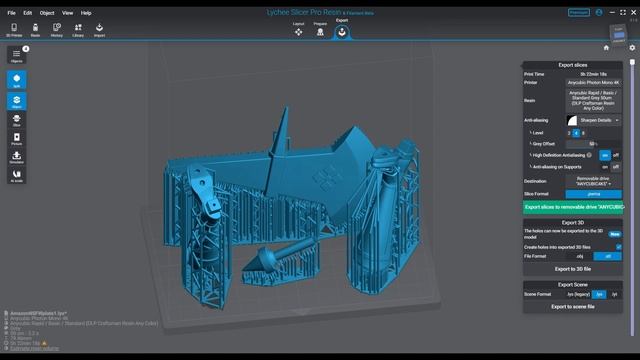The height and width of the screenshot is (360, 640).
Task: Switch to the Layout workspace
Action: pyautogui.click(x=298, y=30)
